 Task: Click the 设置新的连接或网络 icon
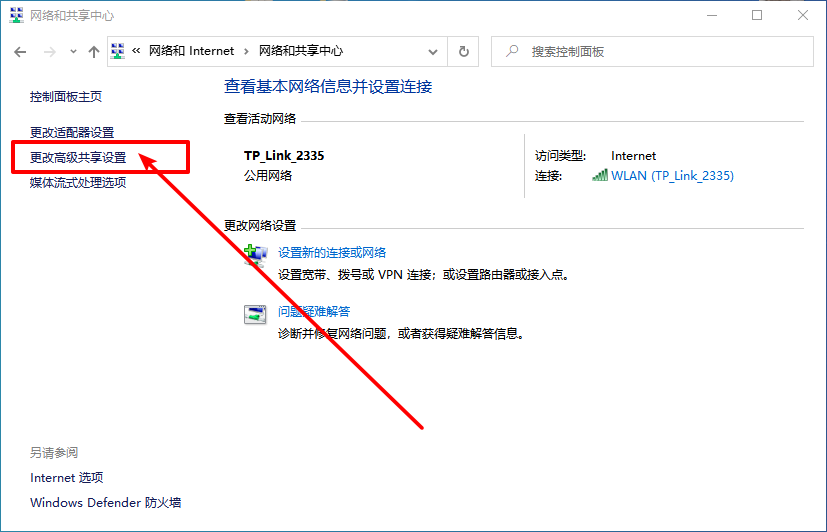(x=256, y=254)
